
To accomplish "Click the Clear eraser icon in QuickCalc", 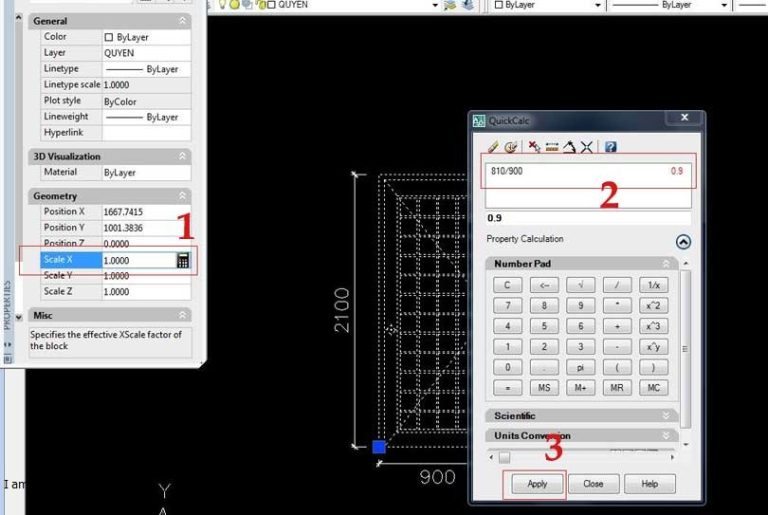I will 493,147.
